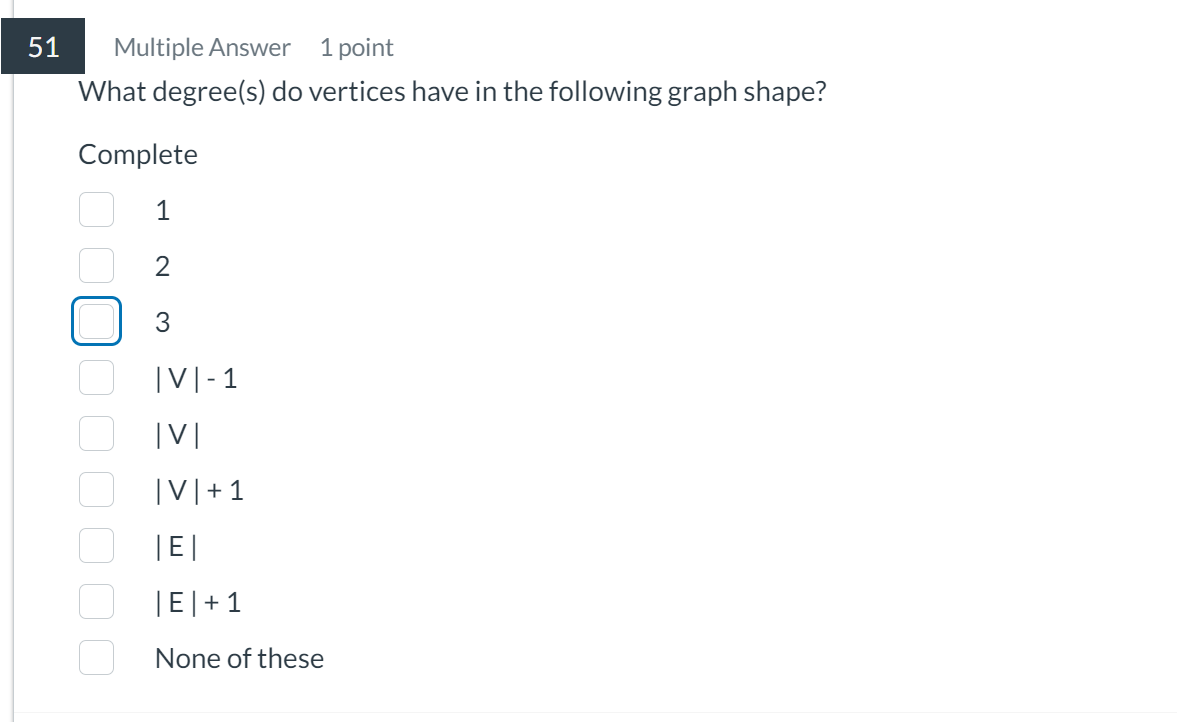Select the None of these checkbox

click(x=96, y=657)
